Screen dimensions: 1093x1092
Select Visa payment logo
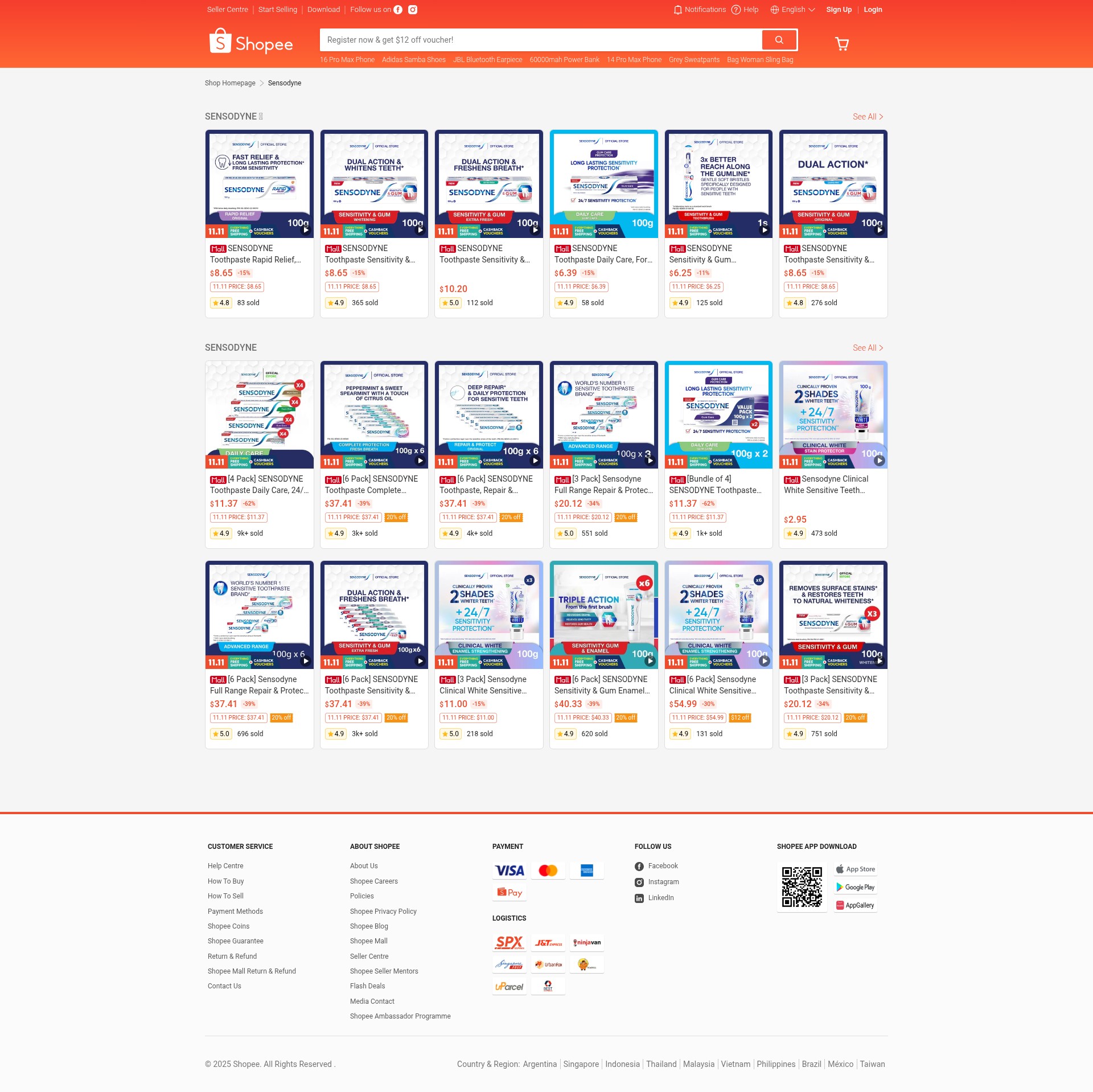point(509,871)
